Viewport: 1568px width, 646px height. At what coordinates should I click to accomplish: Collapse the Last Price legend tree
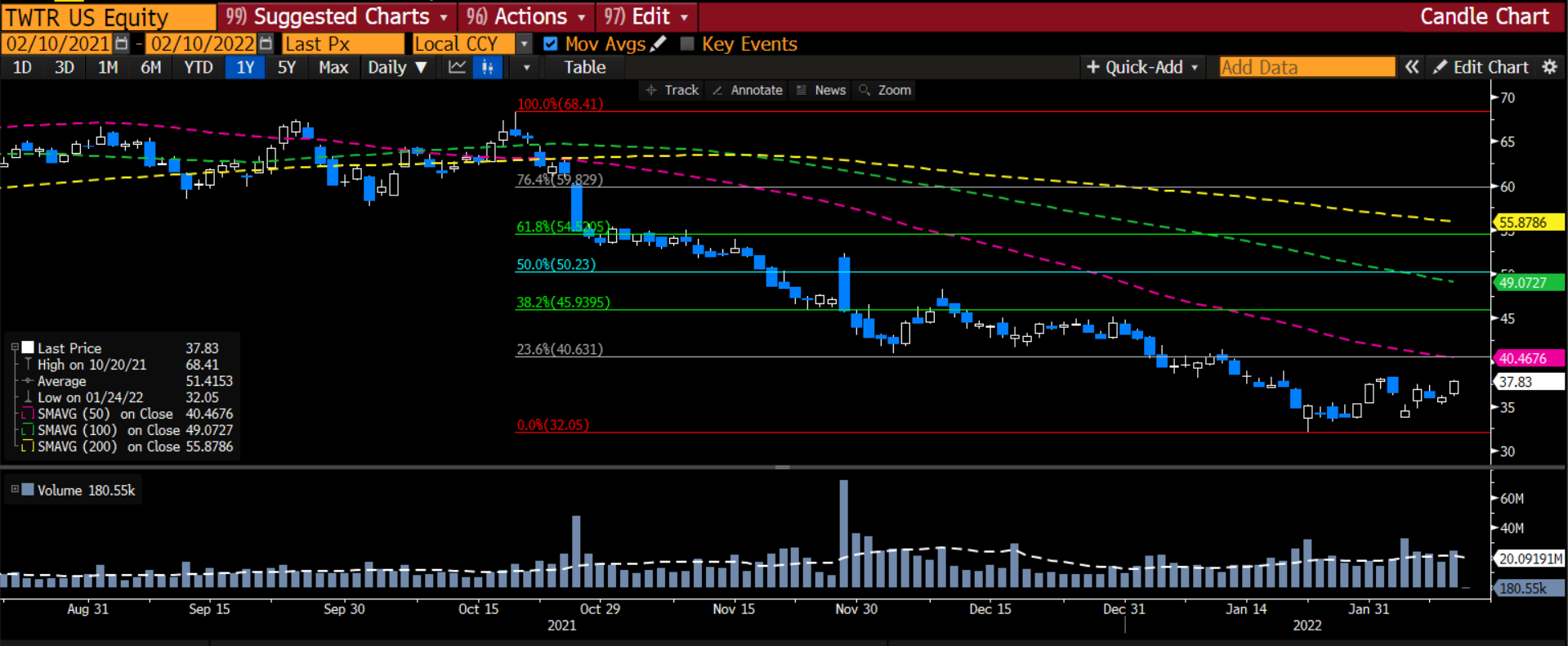coord(15,348)
